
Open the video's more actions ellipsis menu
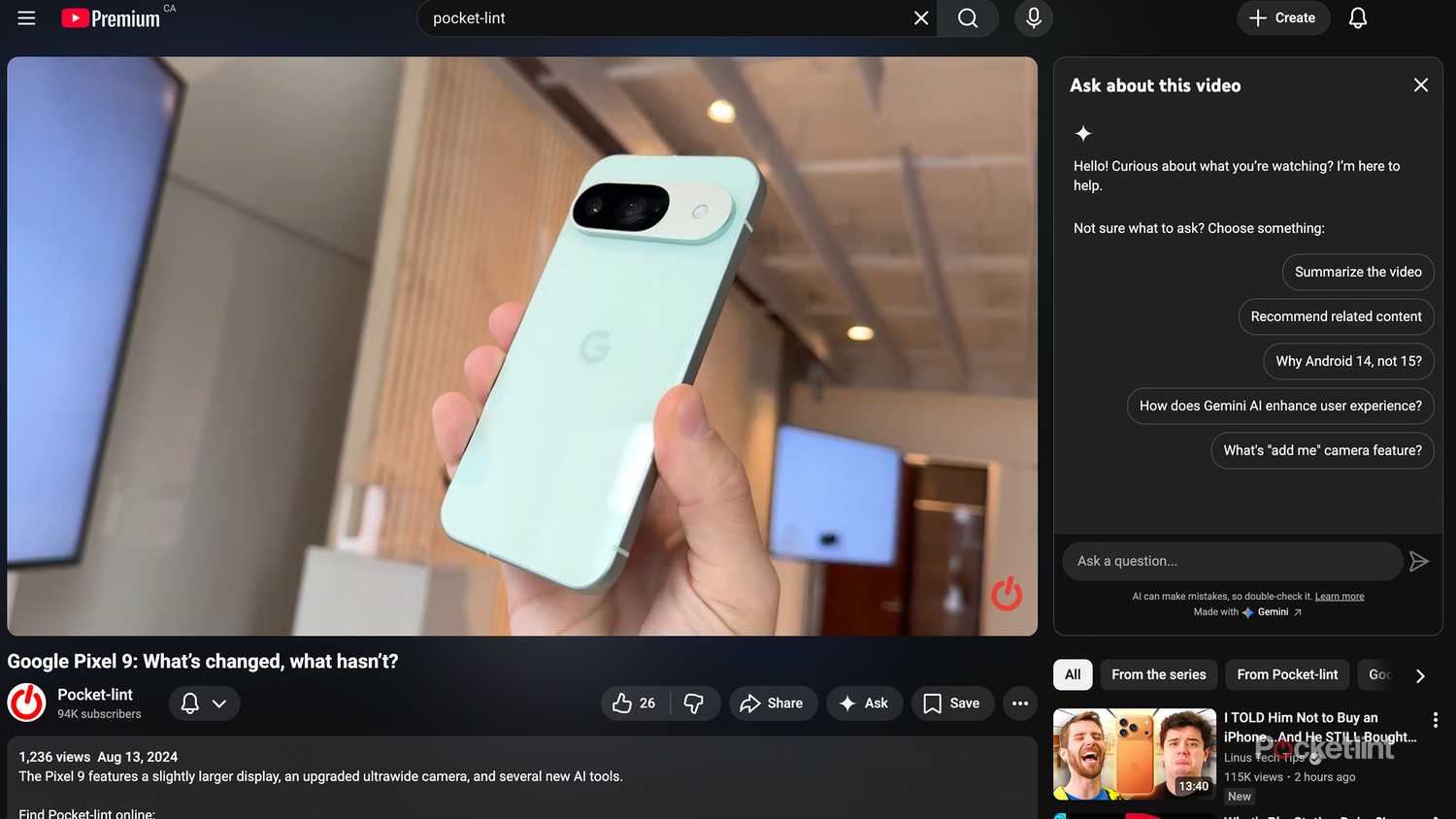click(x=1019, y=703)
